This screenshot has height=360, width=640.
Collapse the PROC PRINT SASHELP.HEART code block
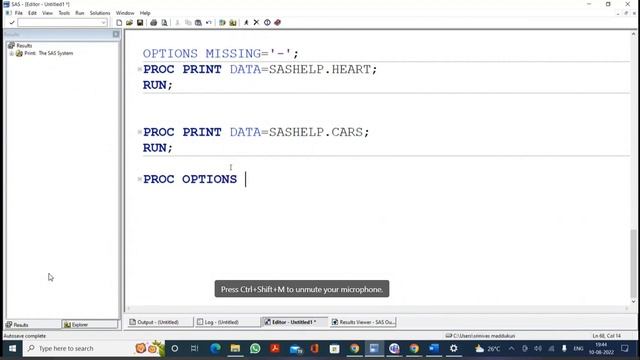point(140,69)
